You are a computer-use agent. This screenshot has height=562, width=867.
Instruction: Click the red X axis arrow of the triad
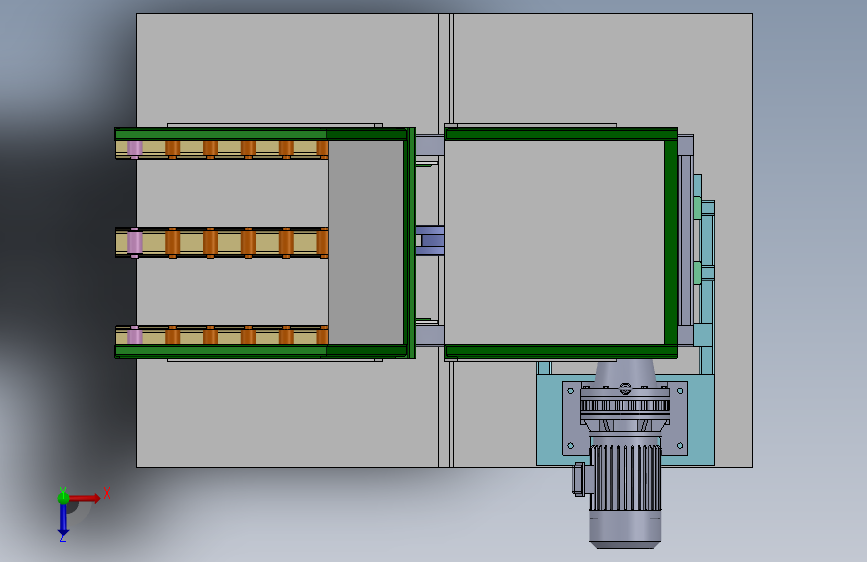click(x=86, y=498)
